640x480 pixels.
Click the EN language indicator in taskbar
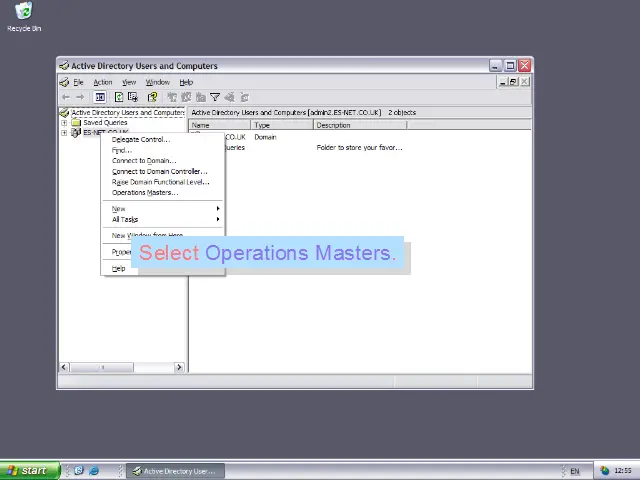(x=575, y=471)
